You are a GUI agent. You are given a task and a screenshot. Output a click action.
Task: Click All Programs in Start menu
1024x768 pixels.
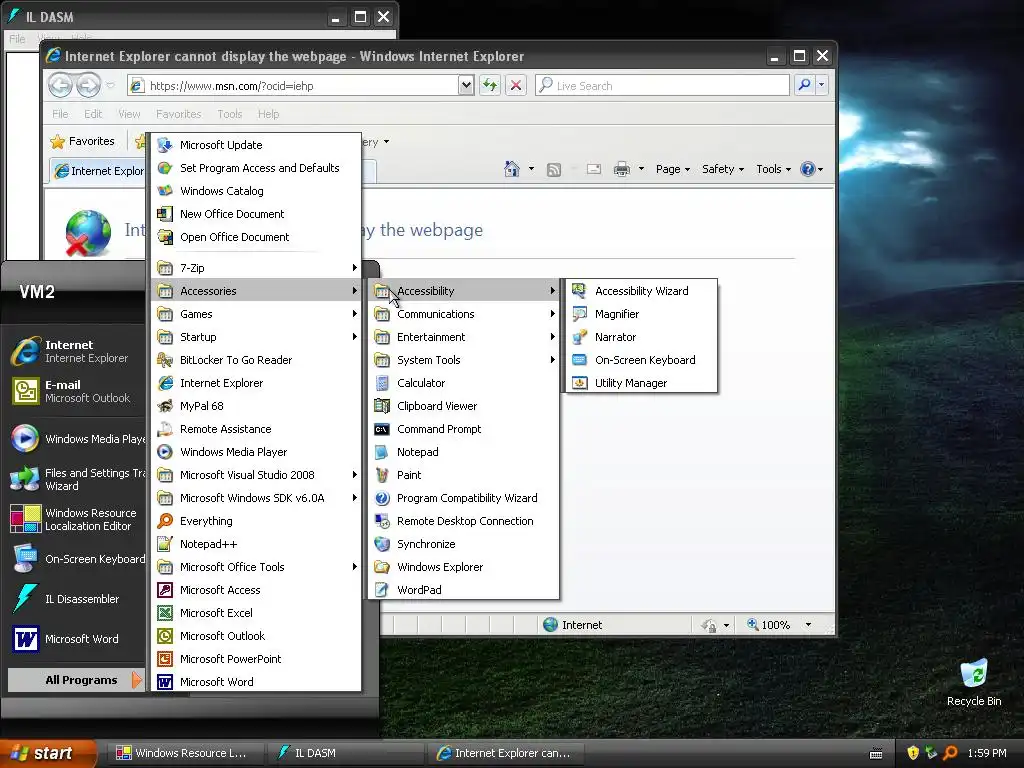point(76,680)
